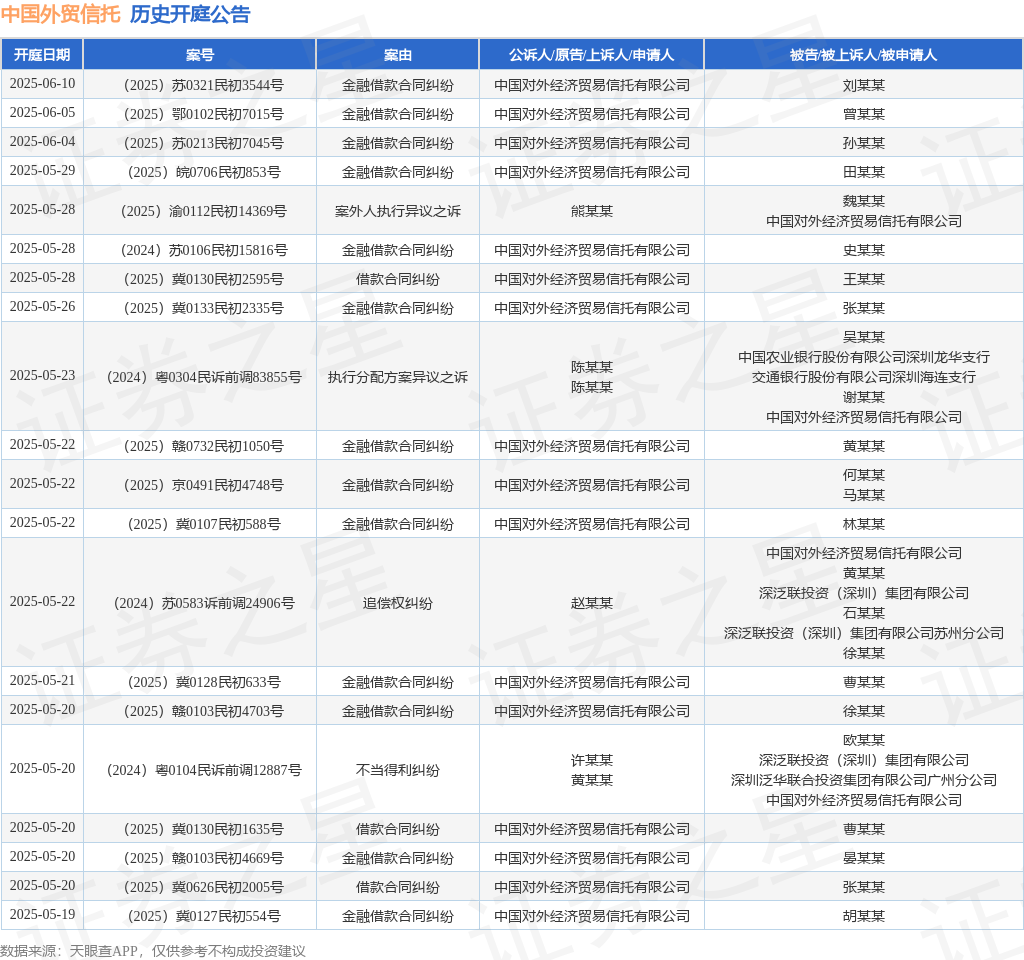Screen dimensions: 1024x960
Task: Click defendant name 何某某
Action: [x=863, y=475]
